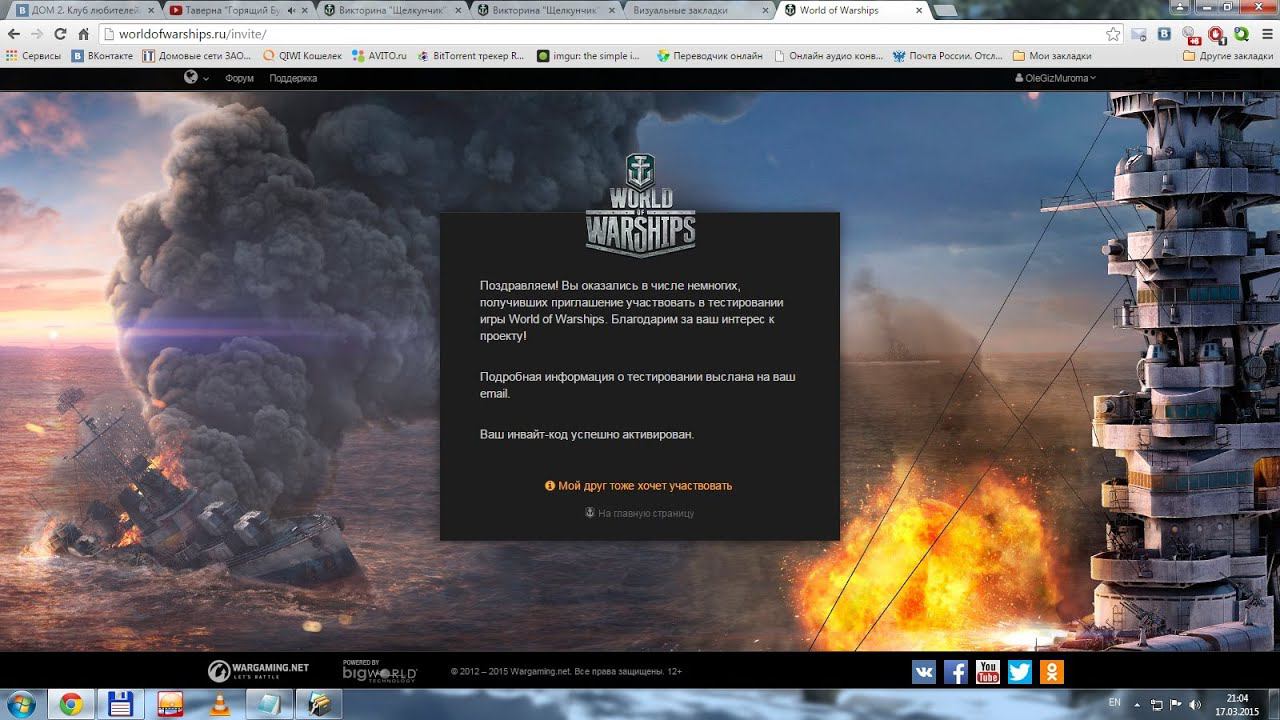The width and height of the screenshot is (1280, 720).
Task: Open the Facebook social icon in footer
Action: [956, 672]
